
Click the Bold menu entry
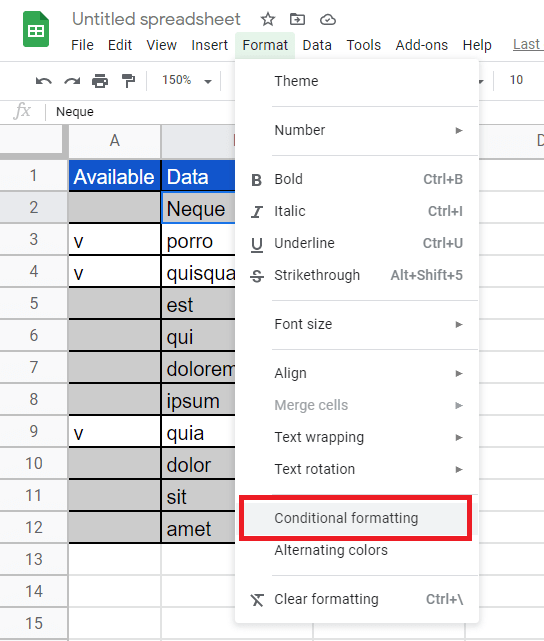pyautogui.click(x=357, y=179)
